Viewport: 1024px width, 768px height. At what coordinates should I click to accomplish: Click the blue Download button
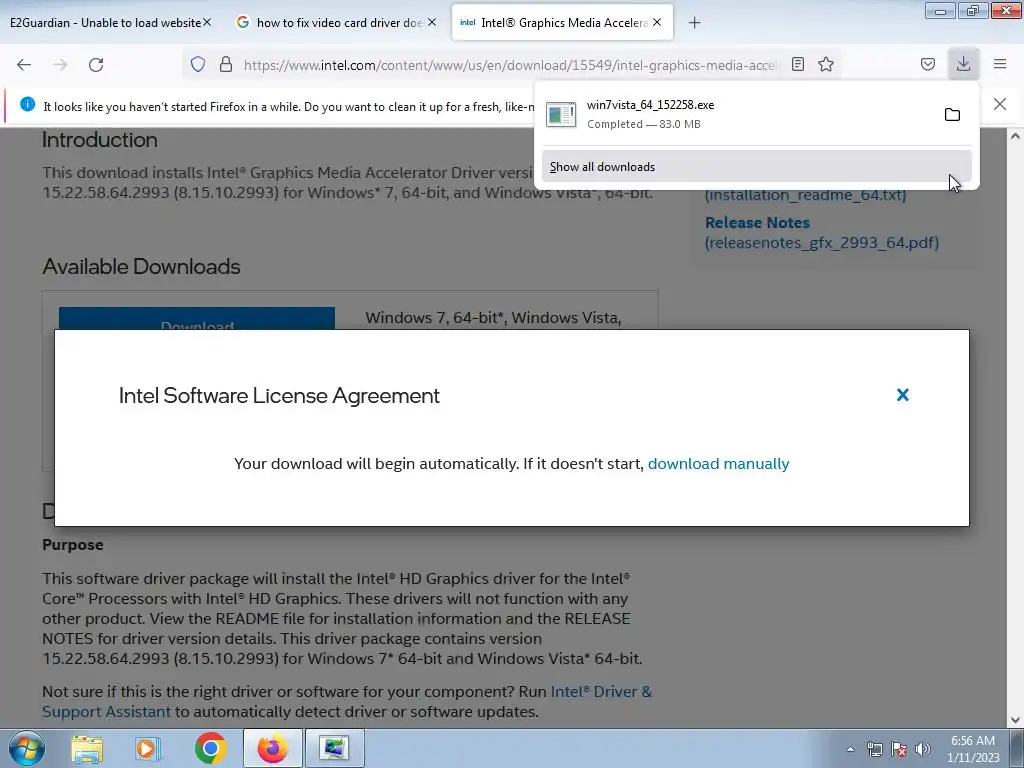click(197, 319)
